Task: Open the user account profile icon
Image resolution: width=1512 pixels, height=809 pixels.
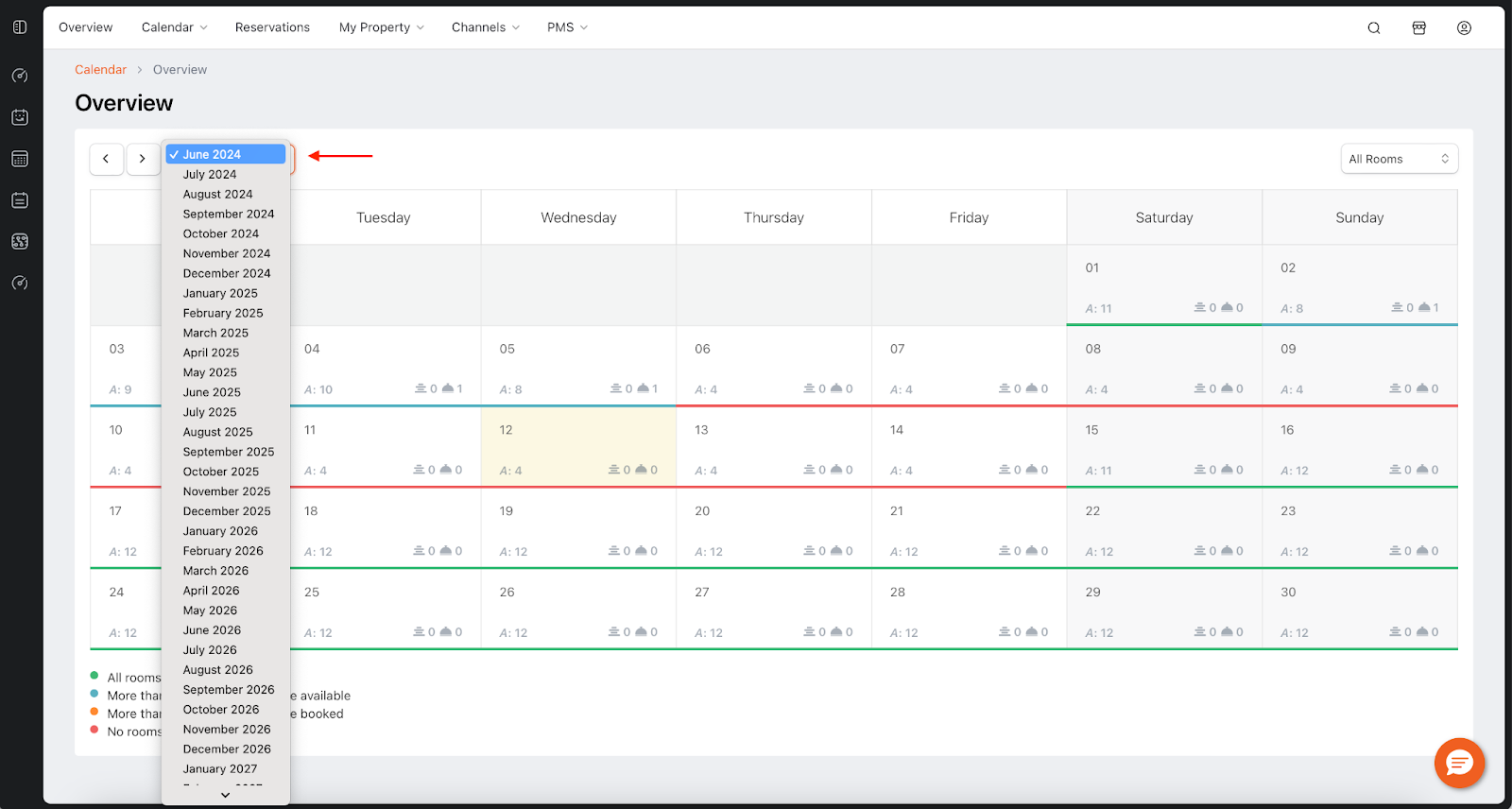Action: [1464, 27]
